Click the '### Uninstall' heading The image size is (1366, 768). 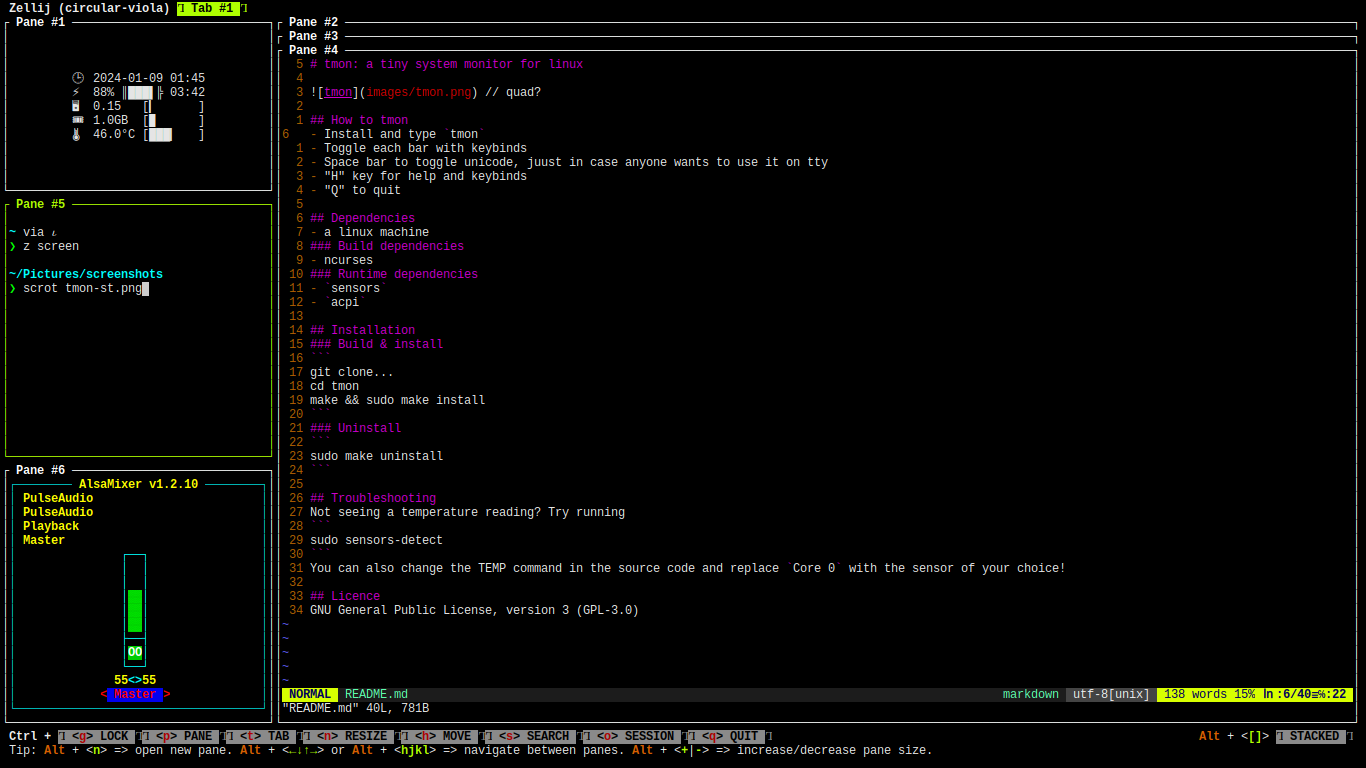(355, 428)
